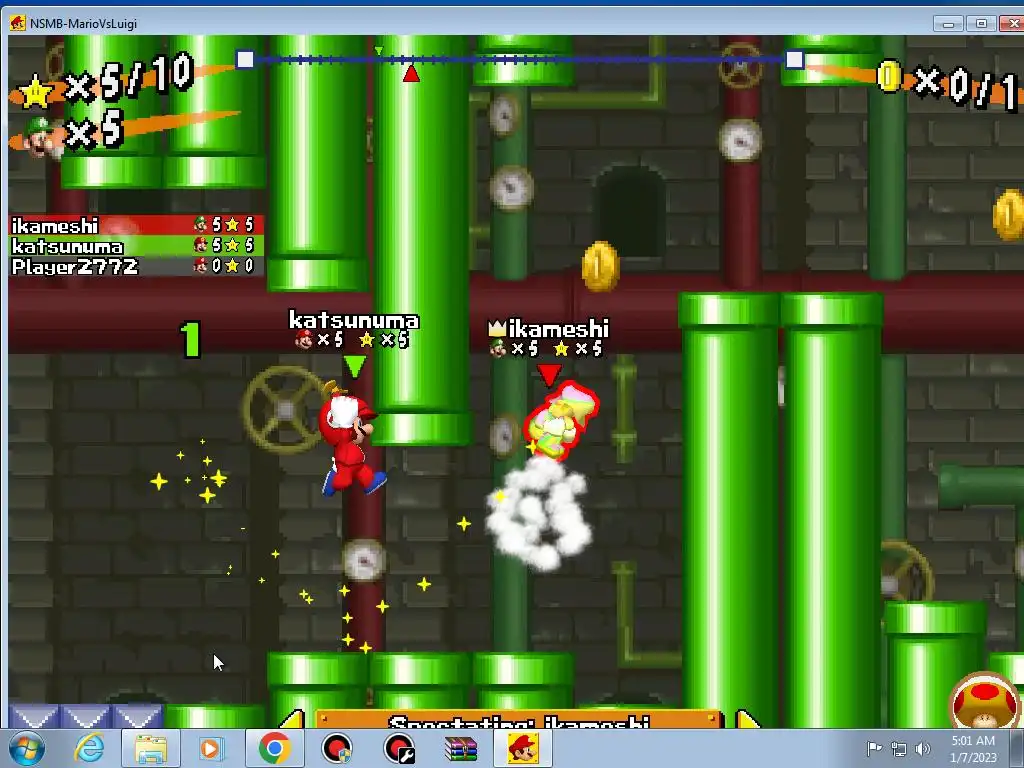Click the red Mario character sprite
This screenshot has width=1024, height=768.
point(351,439)
